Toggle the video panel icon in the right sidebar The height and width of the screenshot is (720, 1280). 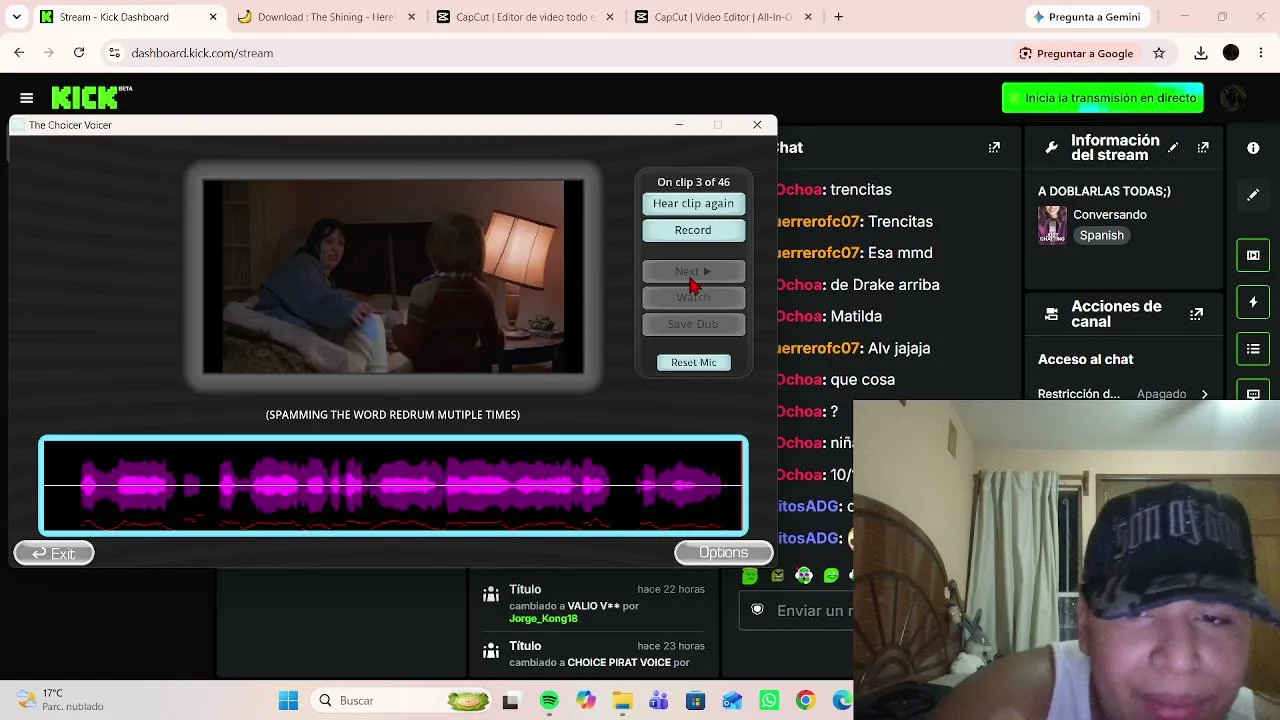[1253, 255]
